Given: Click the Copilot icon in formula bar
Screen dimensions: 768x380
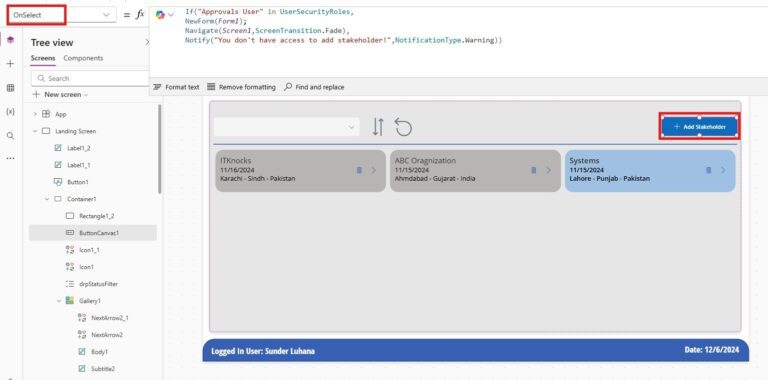Looking at the screenshot, I should 160,15.
